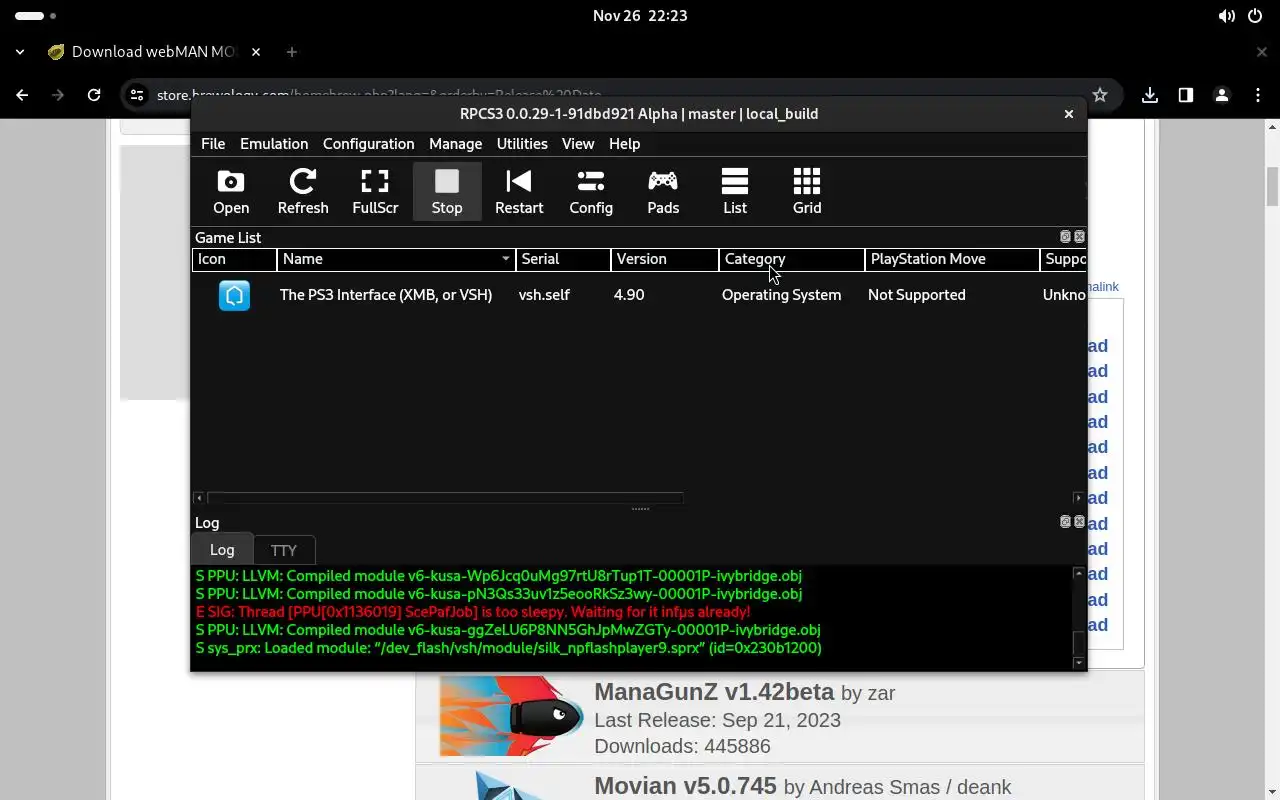Open clock and calendar Nov 26

point(640,16)
